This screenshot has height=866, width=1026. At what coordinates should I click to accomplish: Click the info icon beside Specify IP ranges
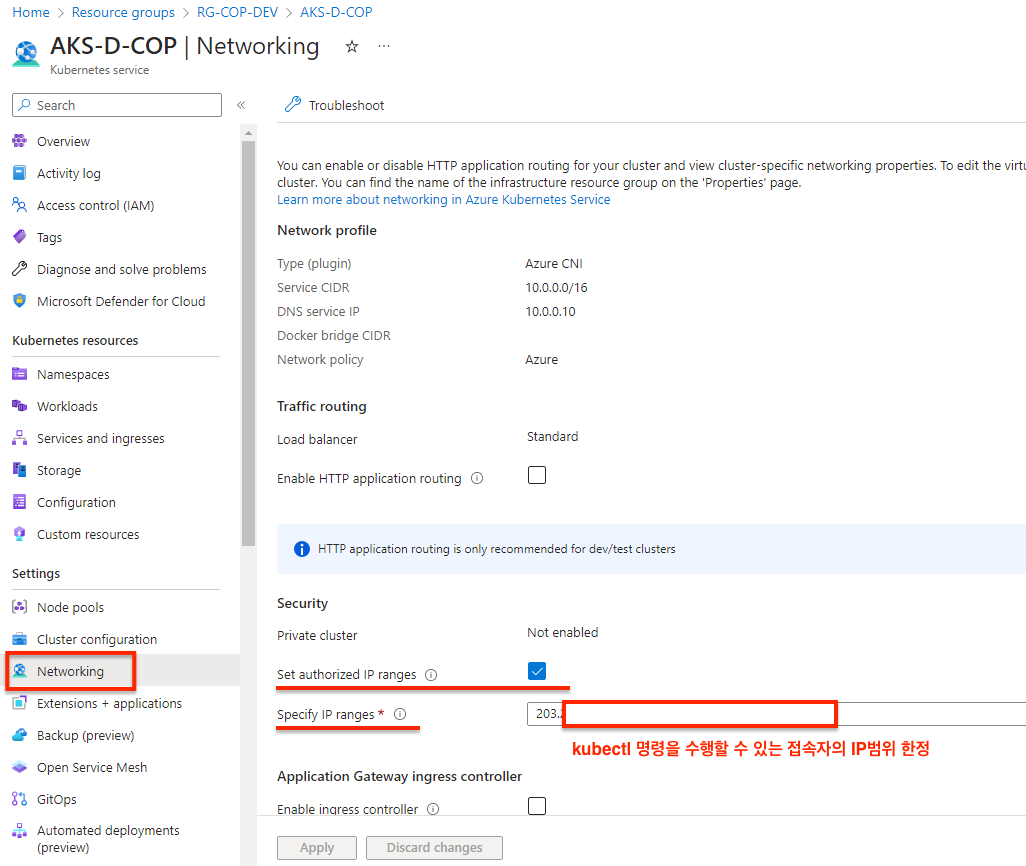click(400, 714)
